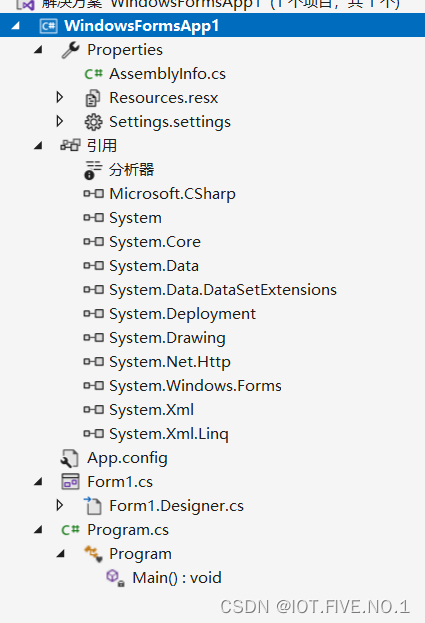Click the C# icon beside AssemblyInfo.cs

(x=94, y=74)
